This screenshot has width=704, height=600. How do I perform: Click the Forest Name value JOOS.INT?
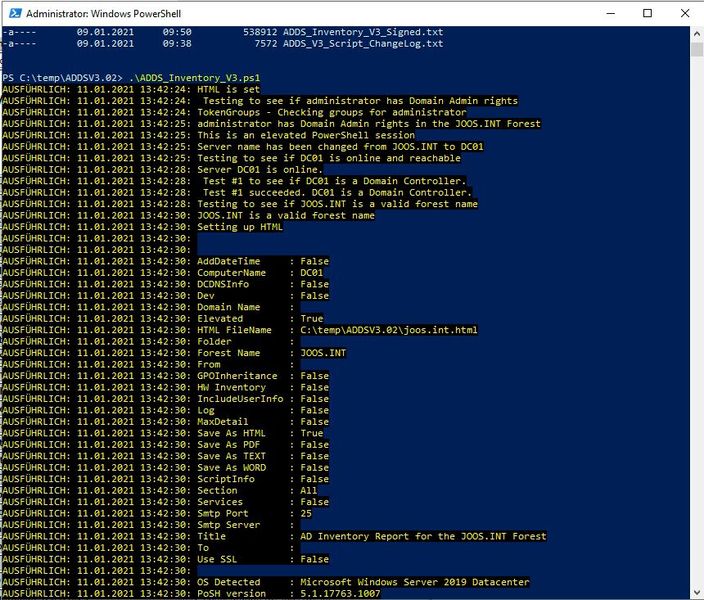tap(323, 353)
